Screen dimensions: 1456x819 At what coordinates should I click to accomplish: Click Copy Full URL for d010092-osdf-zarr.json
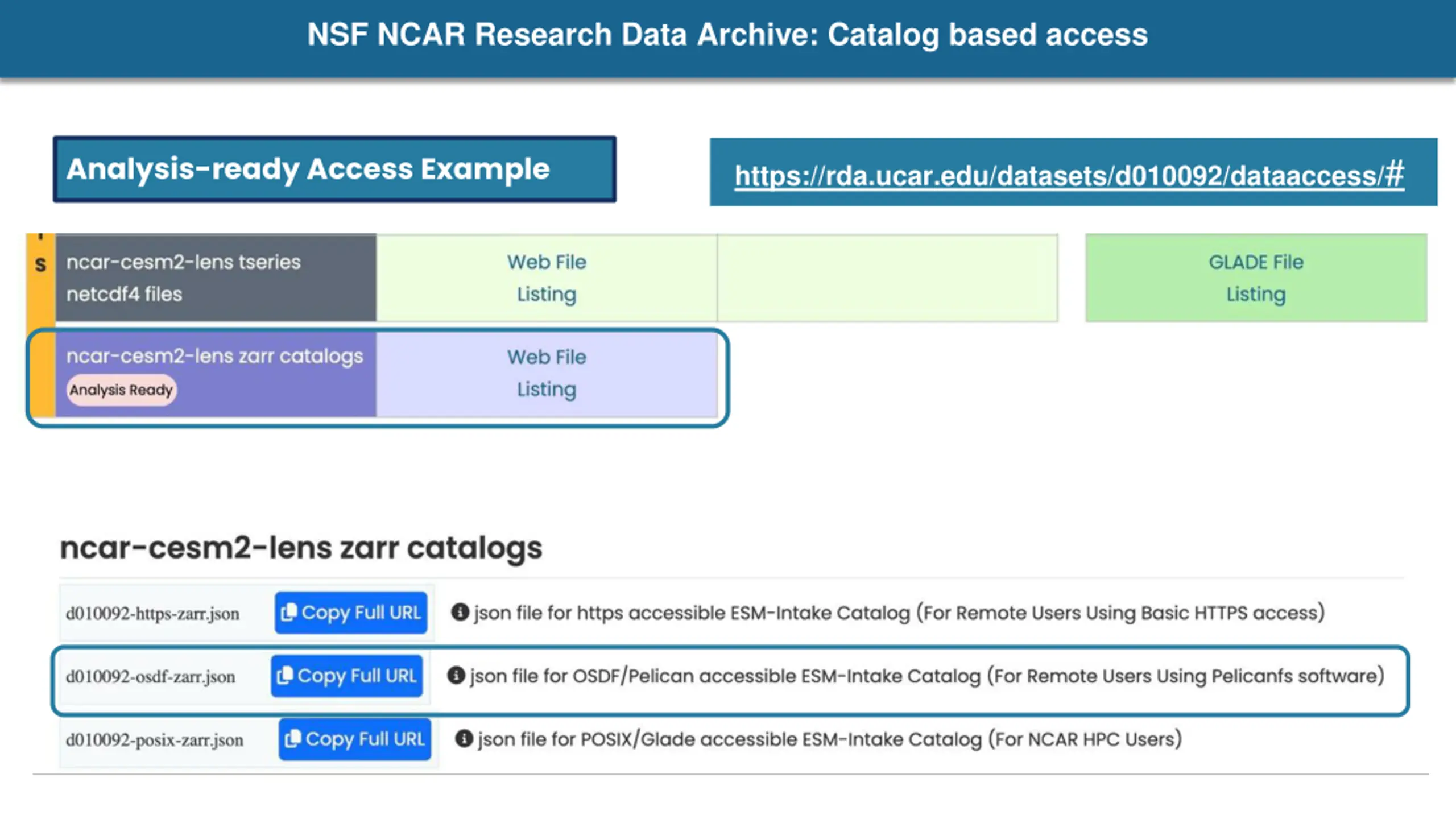pyautogui.click(x=347, y=676)
